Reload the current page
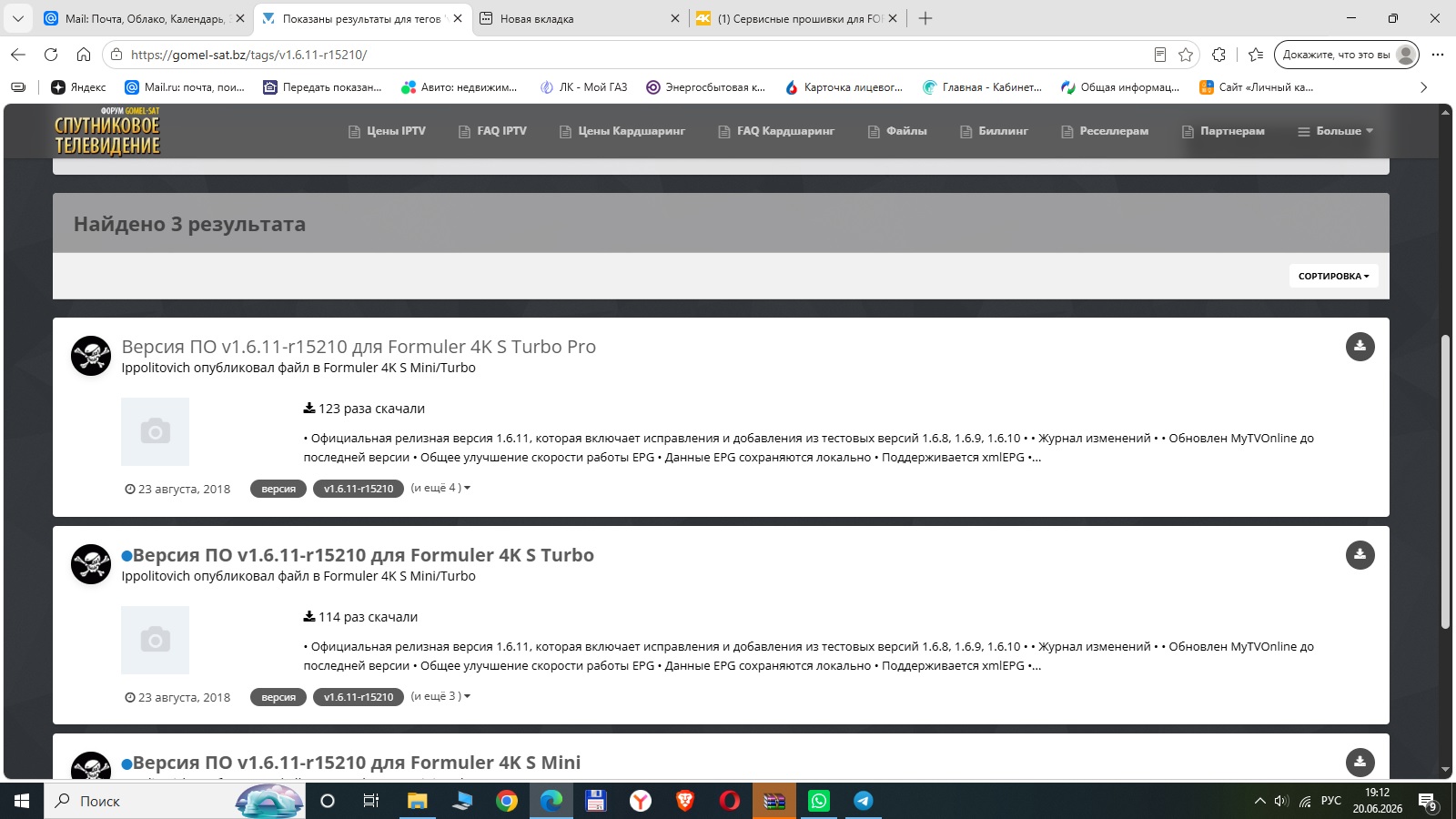 point(51,55)
